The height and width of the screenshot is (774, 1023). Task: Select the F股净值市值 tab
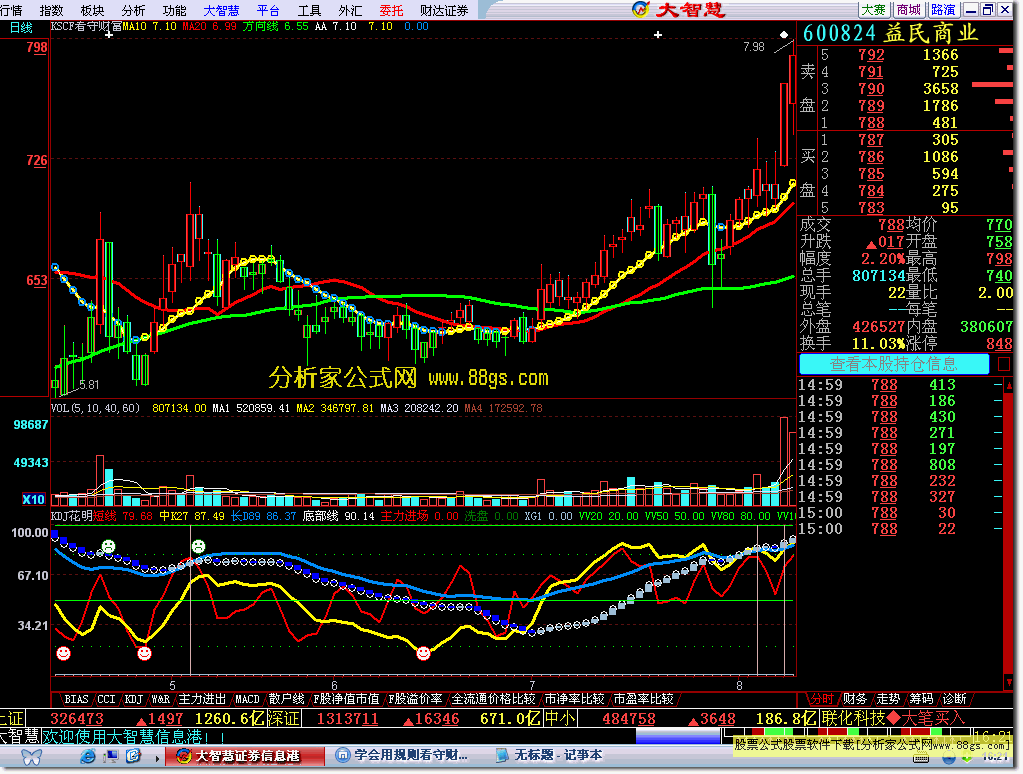346,699
